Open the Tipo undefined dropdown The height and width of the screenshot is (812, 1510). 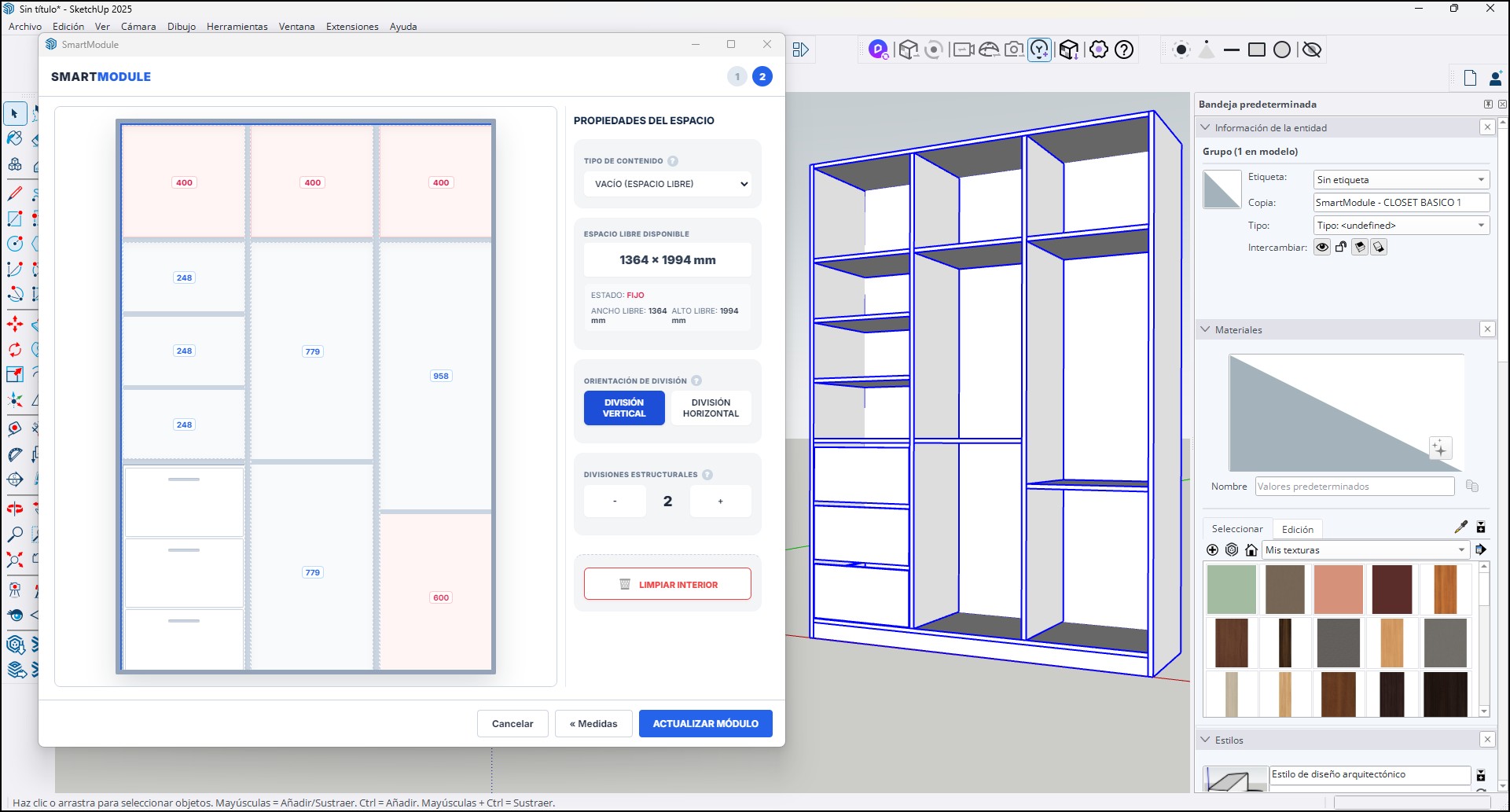[1402, 225]
